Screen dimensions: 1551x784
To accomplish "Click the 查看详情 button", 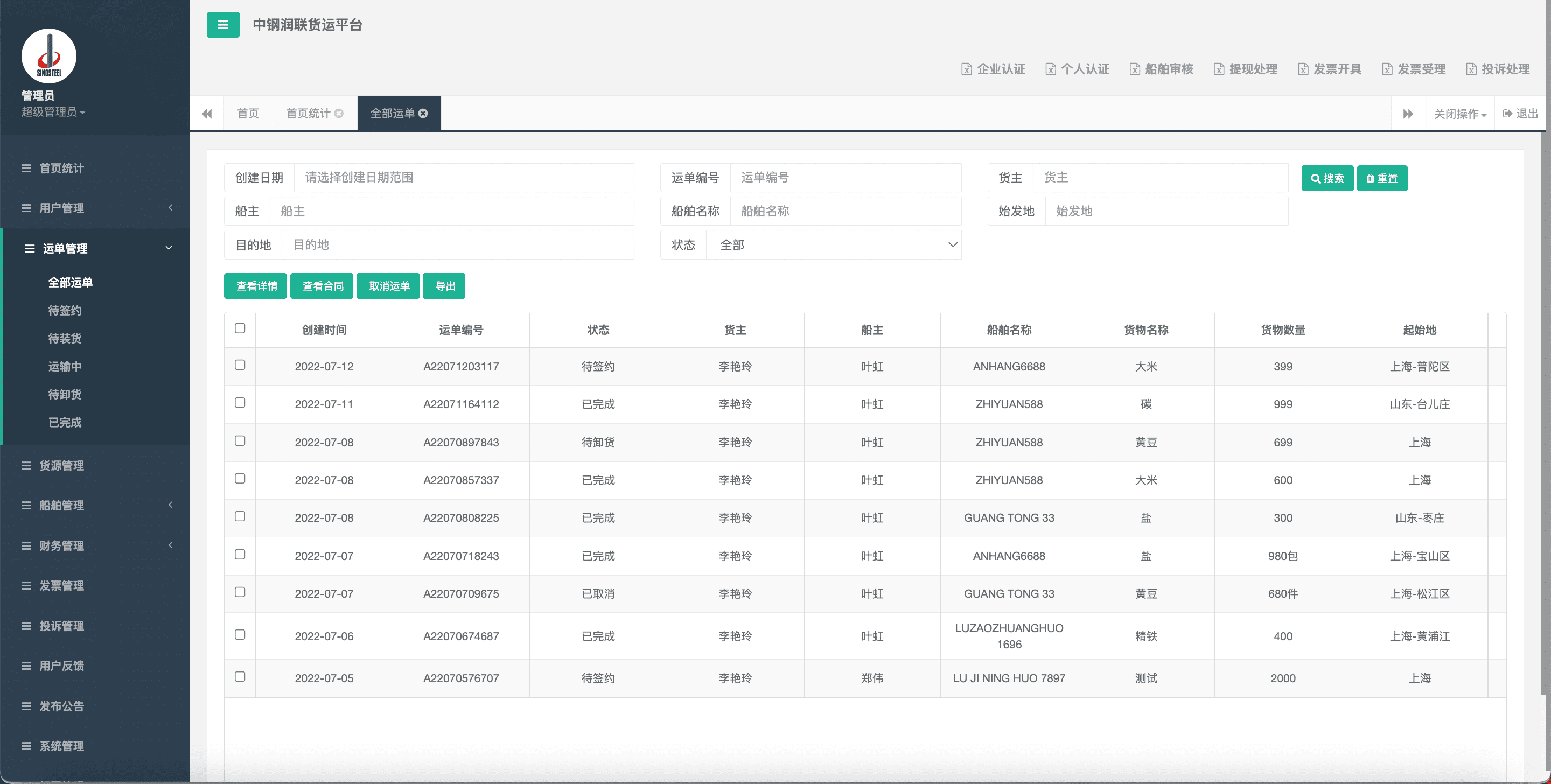I will 256,286.
